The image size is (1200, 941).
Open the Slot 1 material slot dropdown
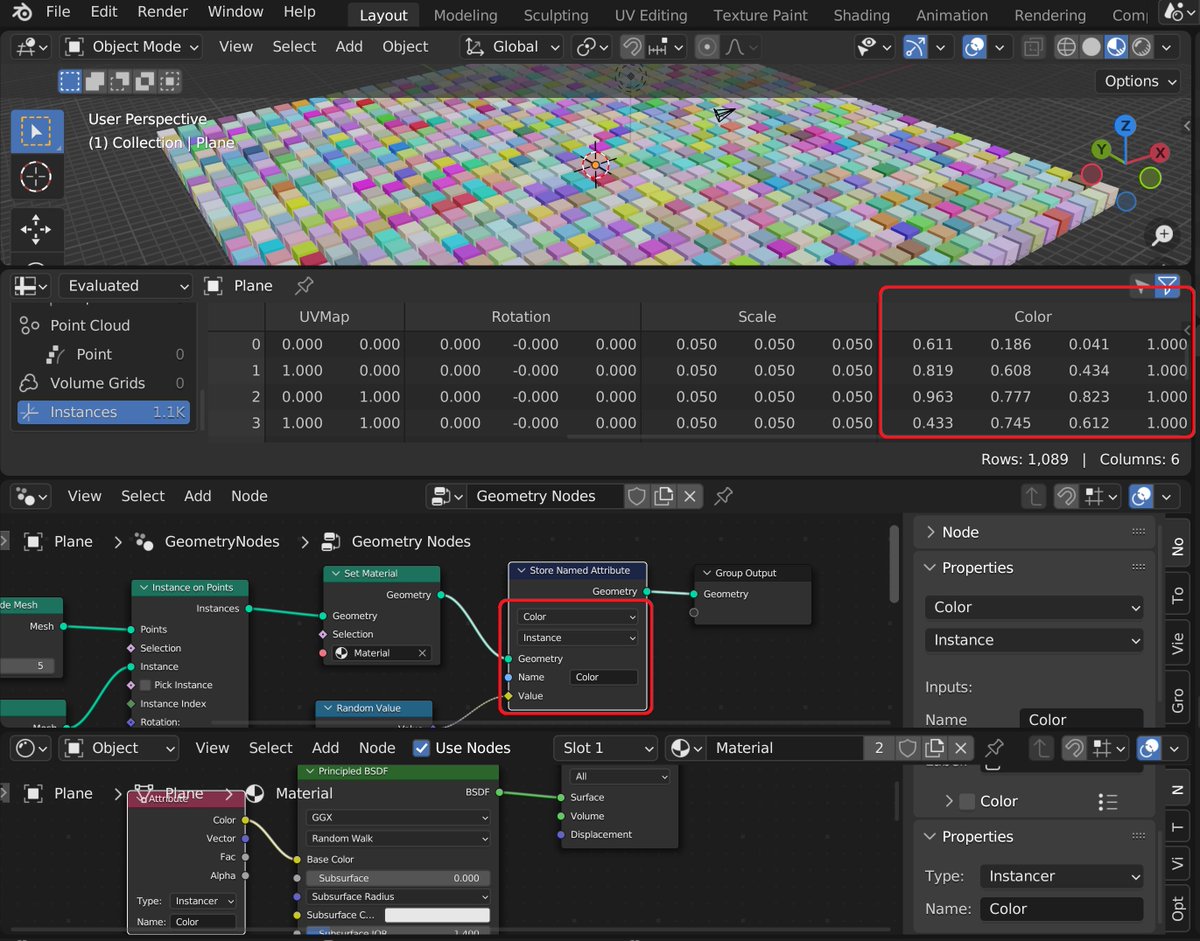coord(606,748)
